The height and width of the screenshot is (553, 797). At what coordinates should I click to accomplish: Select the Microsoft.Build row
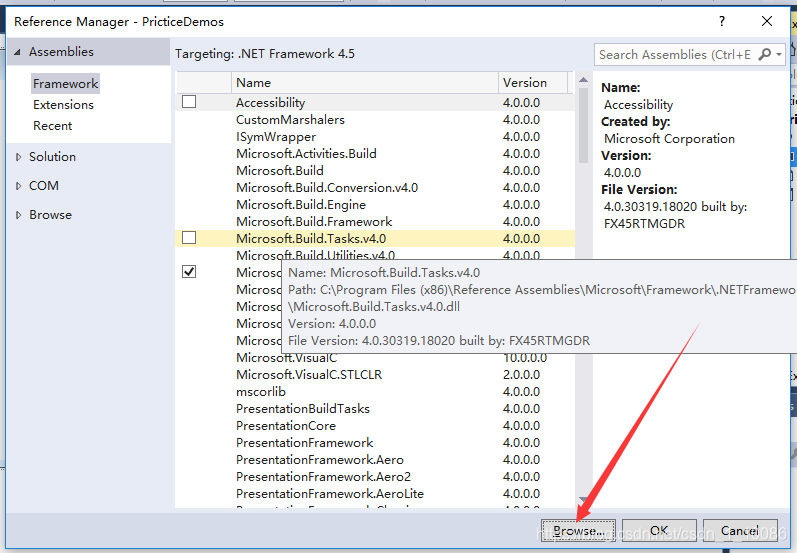(x=375, y=171)
